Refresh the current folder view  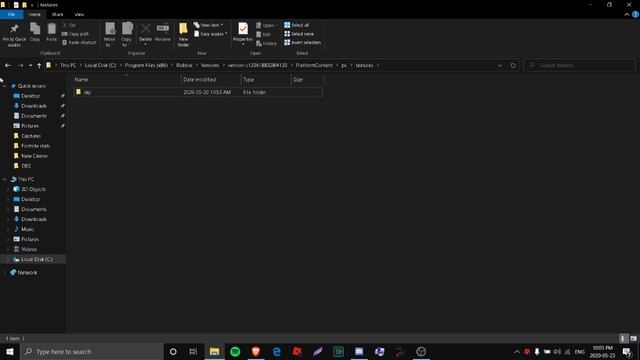click(x=513, y=65)
